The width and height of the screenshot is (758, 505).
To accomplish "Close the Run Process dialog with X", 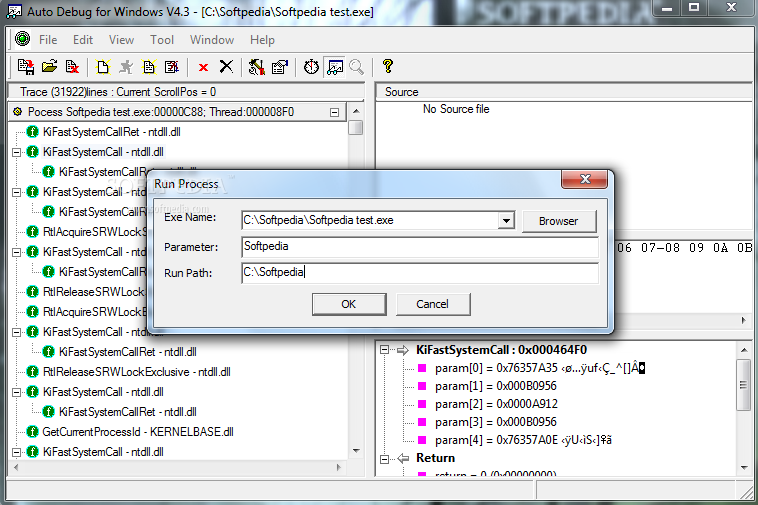I will (584, 179).
